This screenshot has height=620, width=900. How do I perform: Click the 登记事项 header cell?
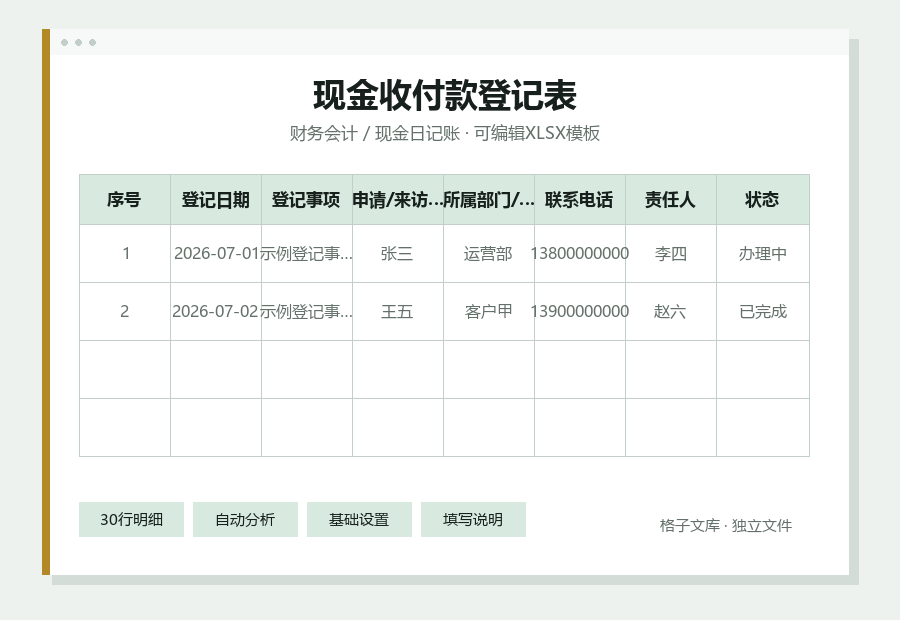(307, 200)
